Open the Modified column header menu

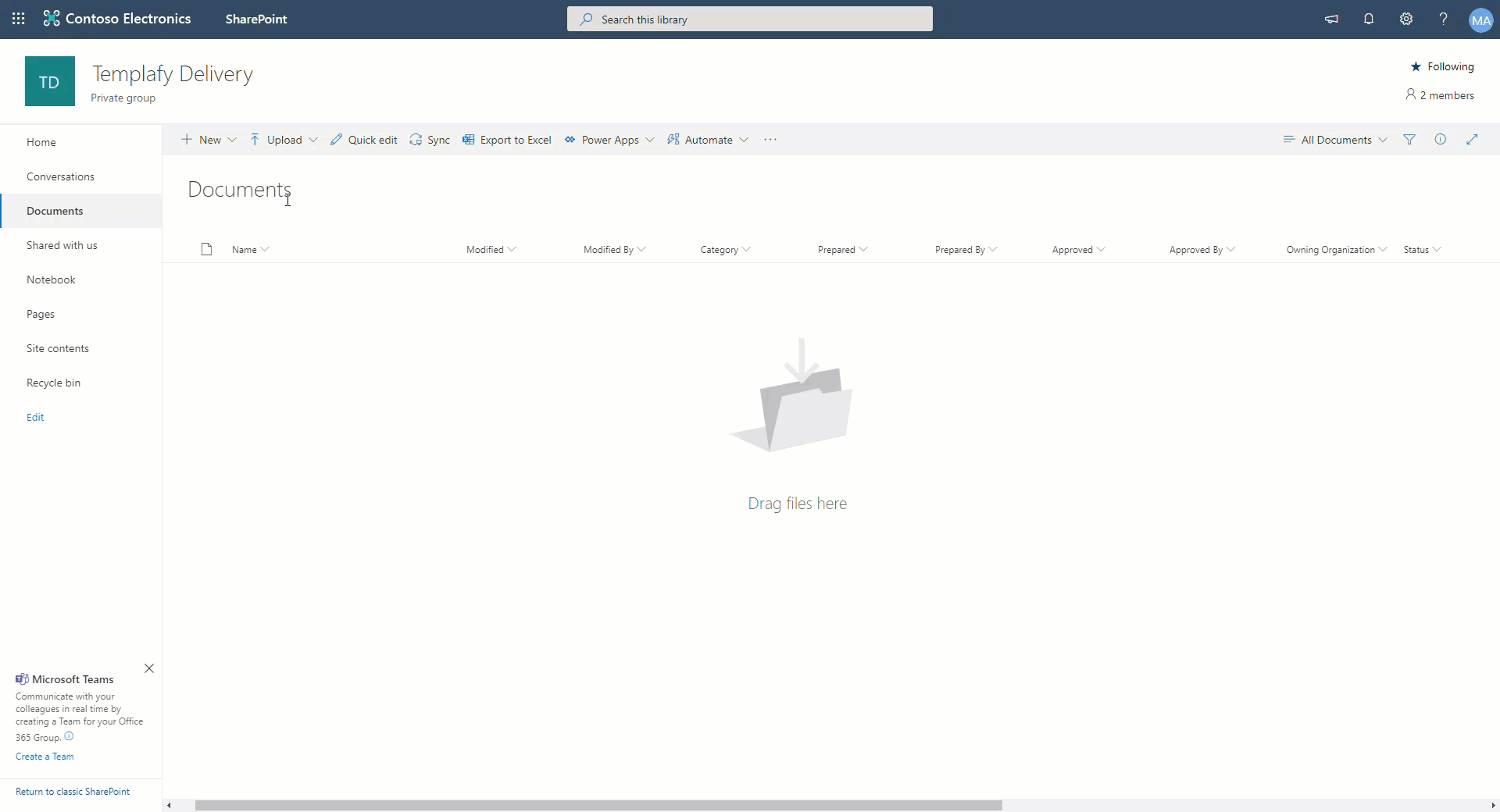click(x=491, y=250)
